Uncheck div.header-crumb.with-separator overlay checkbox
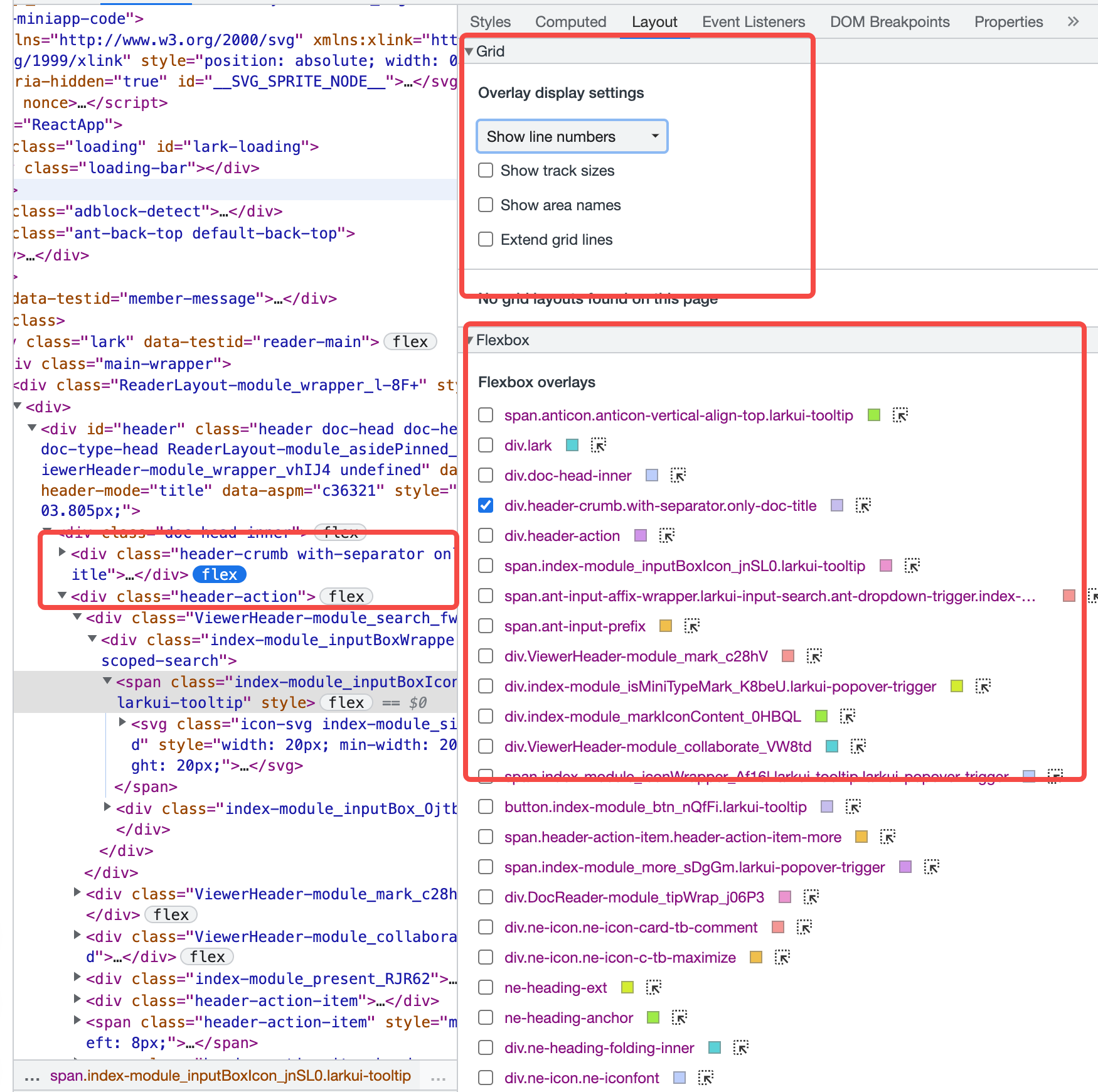The height and width of the screenshot is (1092, 1098). [486, 506]
